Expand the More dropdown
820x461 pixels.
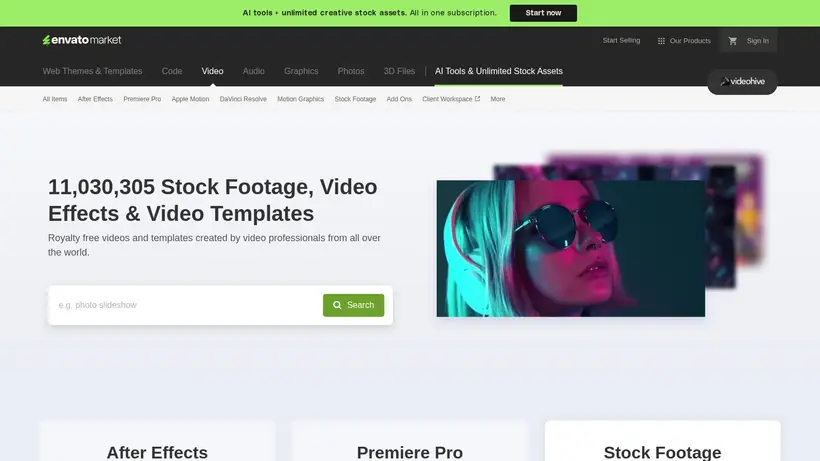(x=498, y=99)
